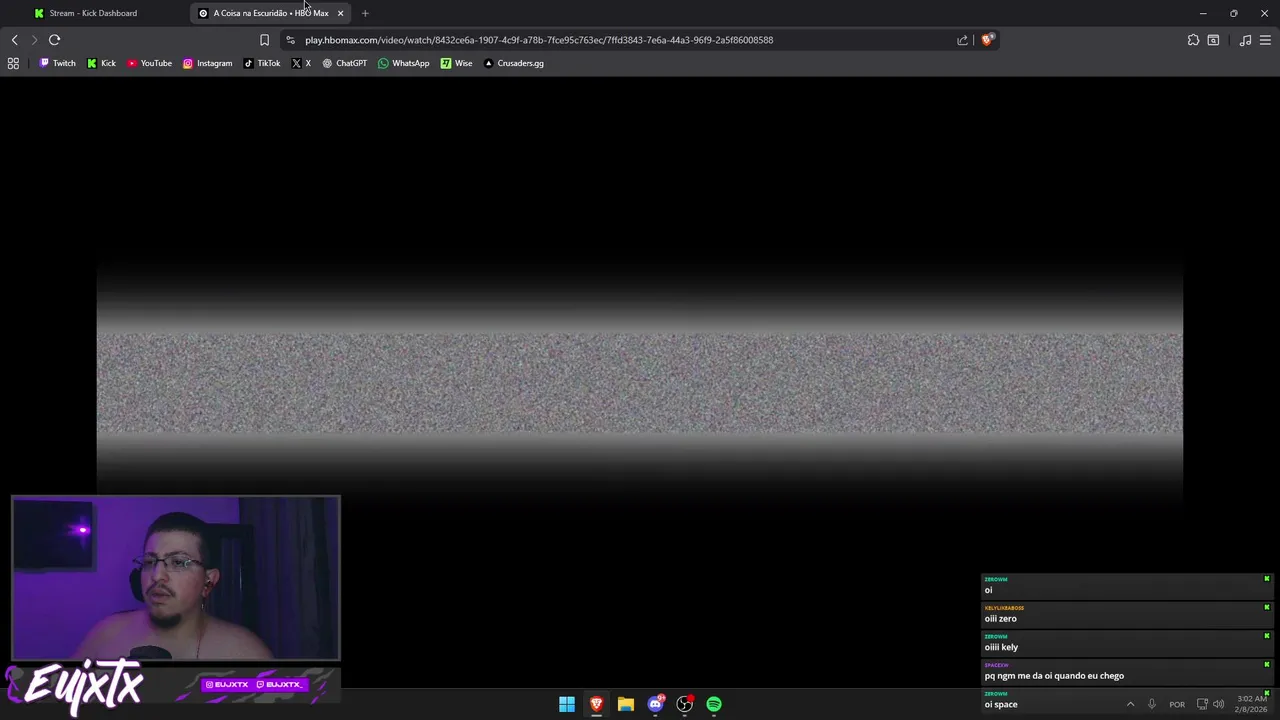1280x720 pixels.
Task: Click the streamer webcam overlay
Action: [x=176, y=578]
